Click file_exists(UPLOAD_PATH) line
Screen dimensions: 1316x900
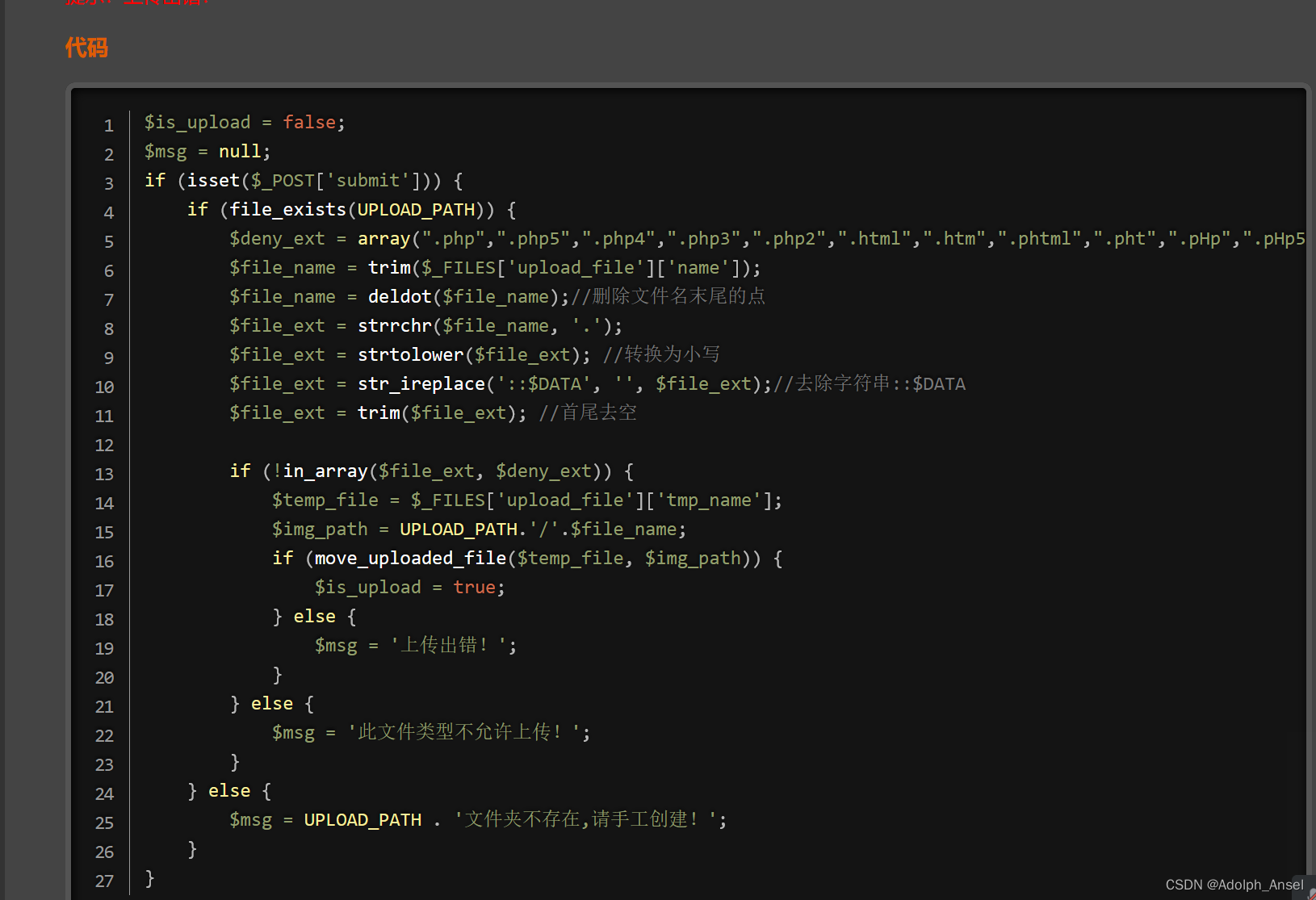[x=351, y=209]
